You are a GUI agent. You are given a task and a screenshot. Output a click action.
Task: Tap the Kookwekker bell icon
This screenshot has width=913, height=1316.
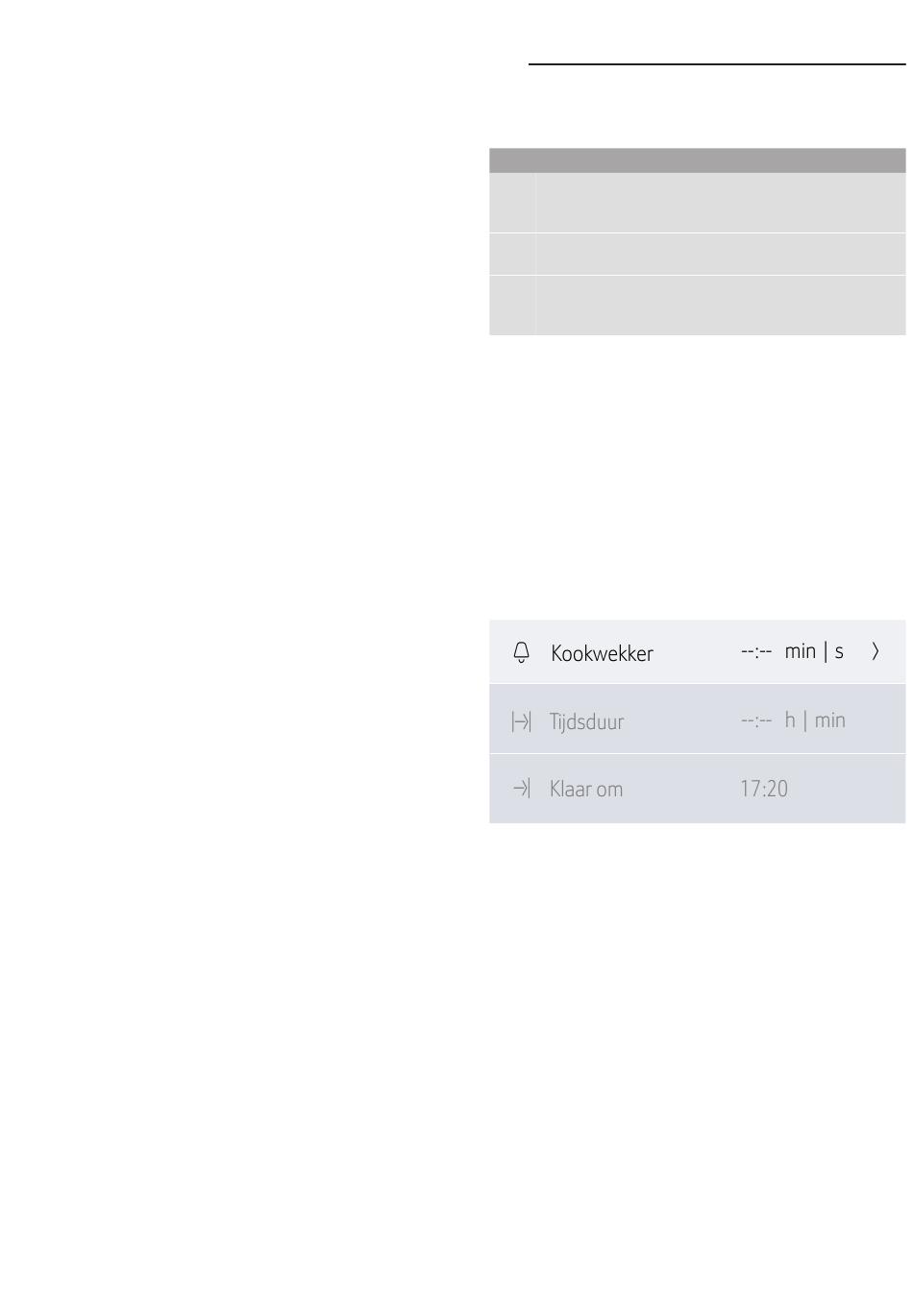click(x=521, y=653)
